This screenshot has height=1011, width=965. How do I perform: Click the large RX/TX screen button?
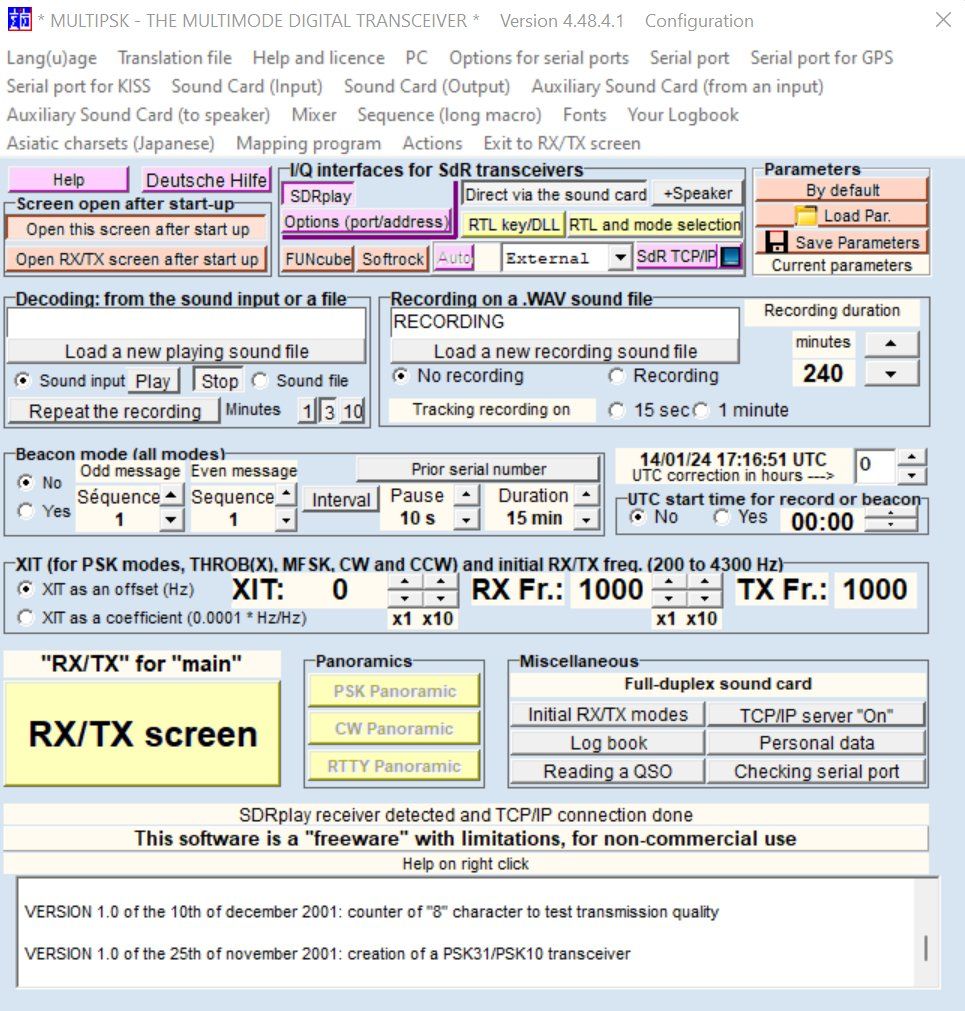click(142, 734)
